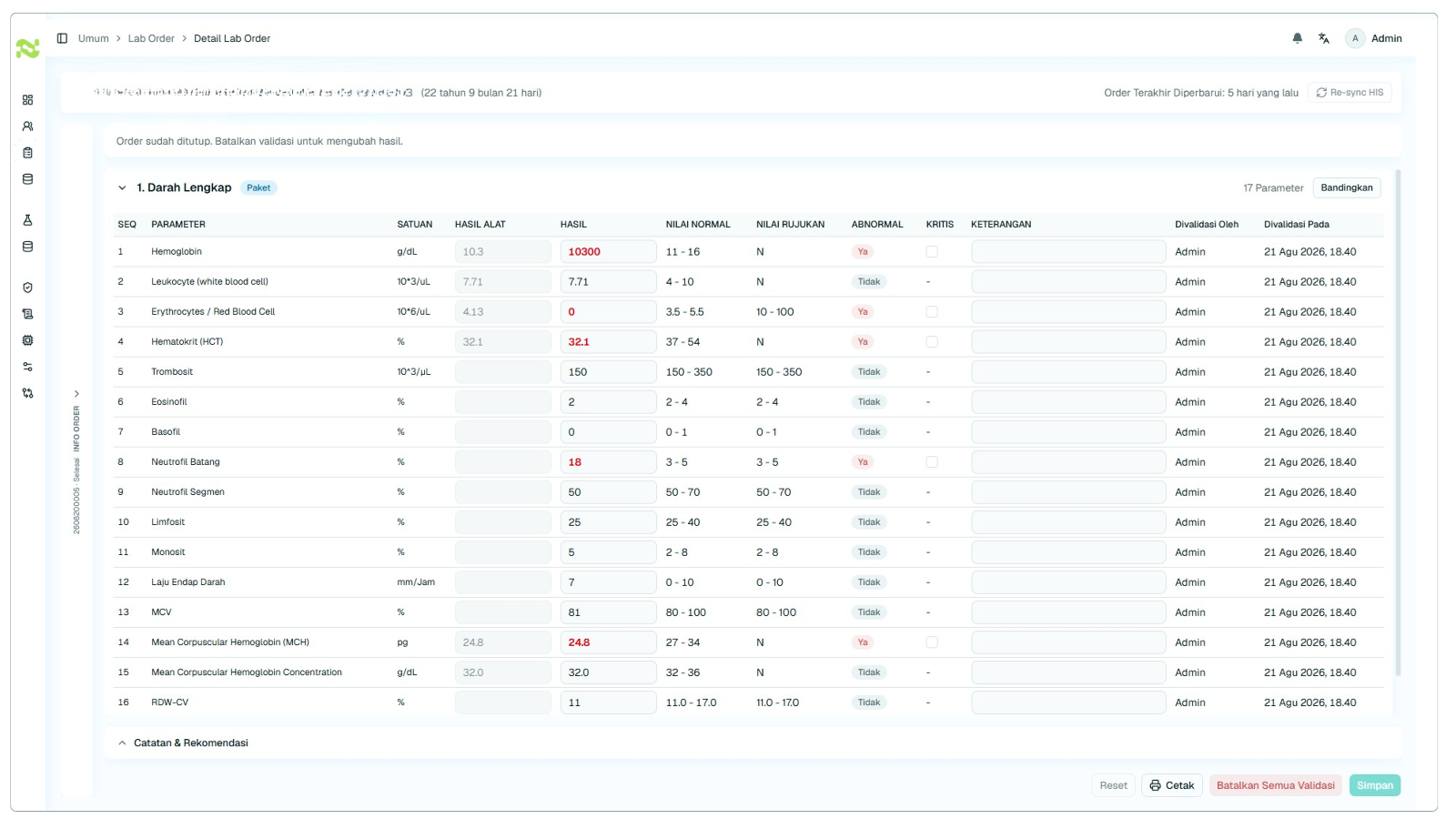The width and height of the screenshot is (1456, 819).
Task: Click Batalkan Semua Validasi button
Action: point(1276,785)
